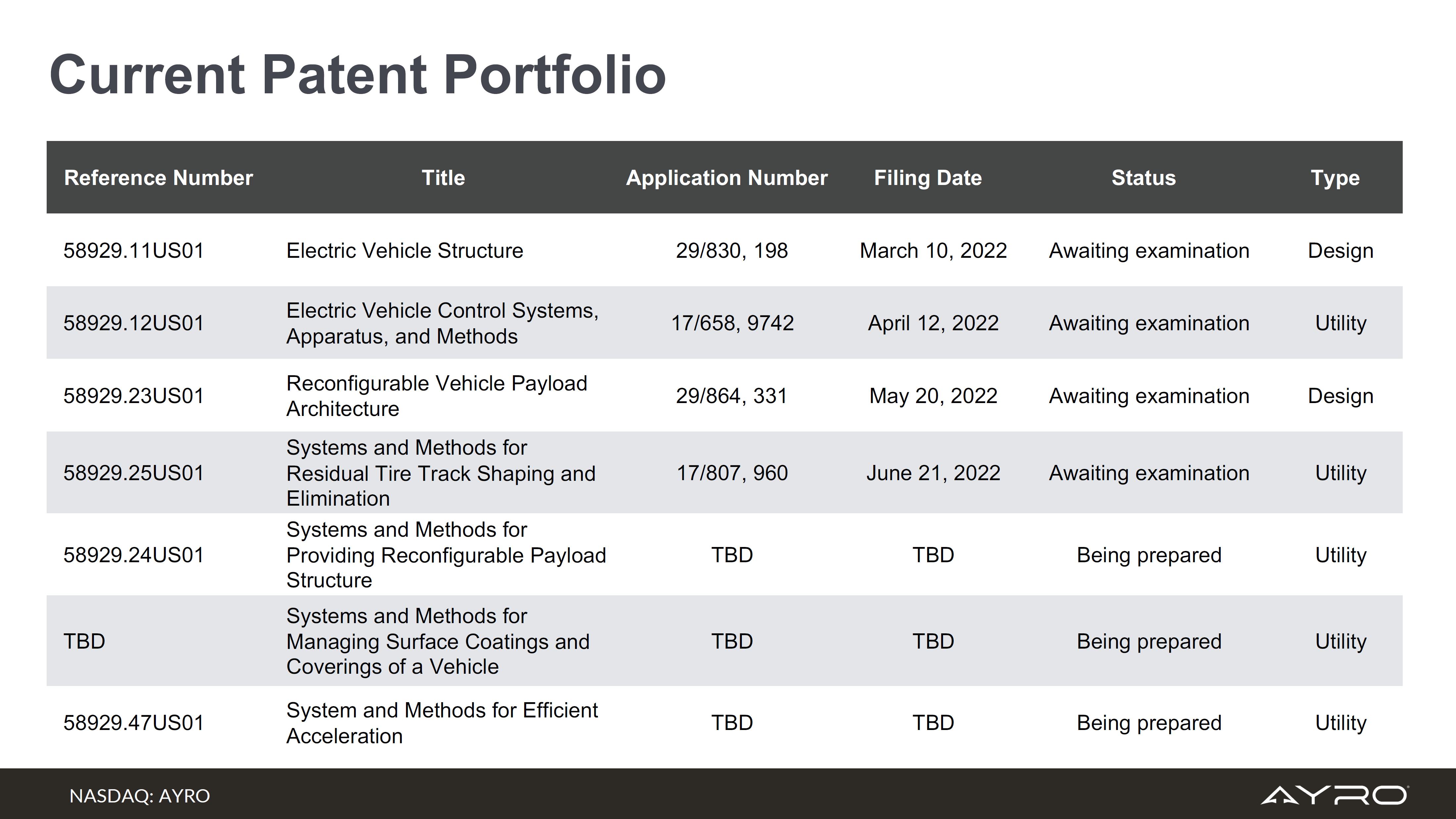The width and height of the screenshot is (1456, 819).
Task: Click the Reconfigurable Vehicle Payload Architecture title
Action: [x=436, y=396]
